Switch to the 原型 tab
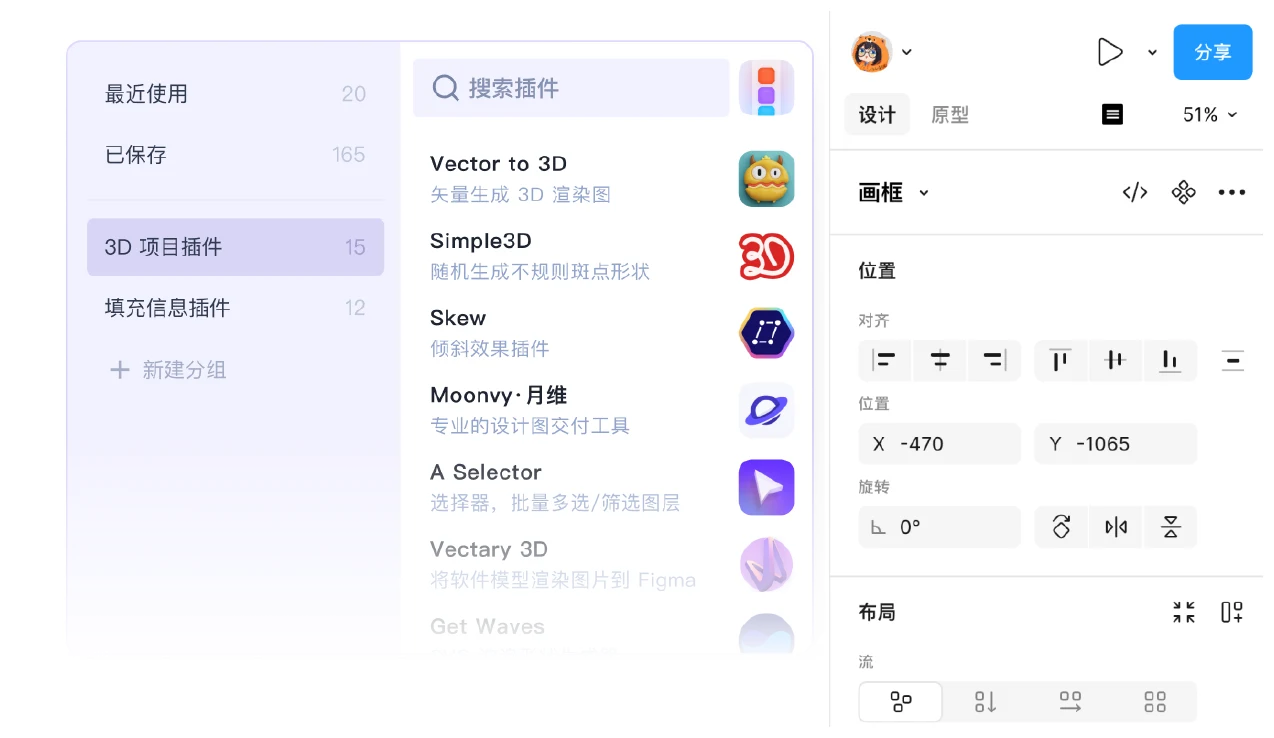Screen dimensions: 1274x738 (x=950, y=115)
